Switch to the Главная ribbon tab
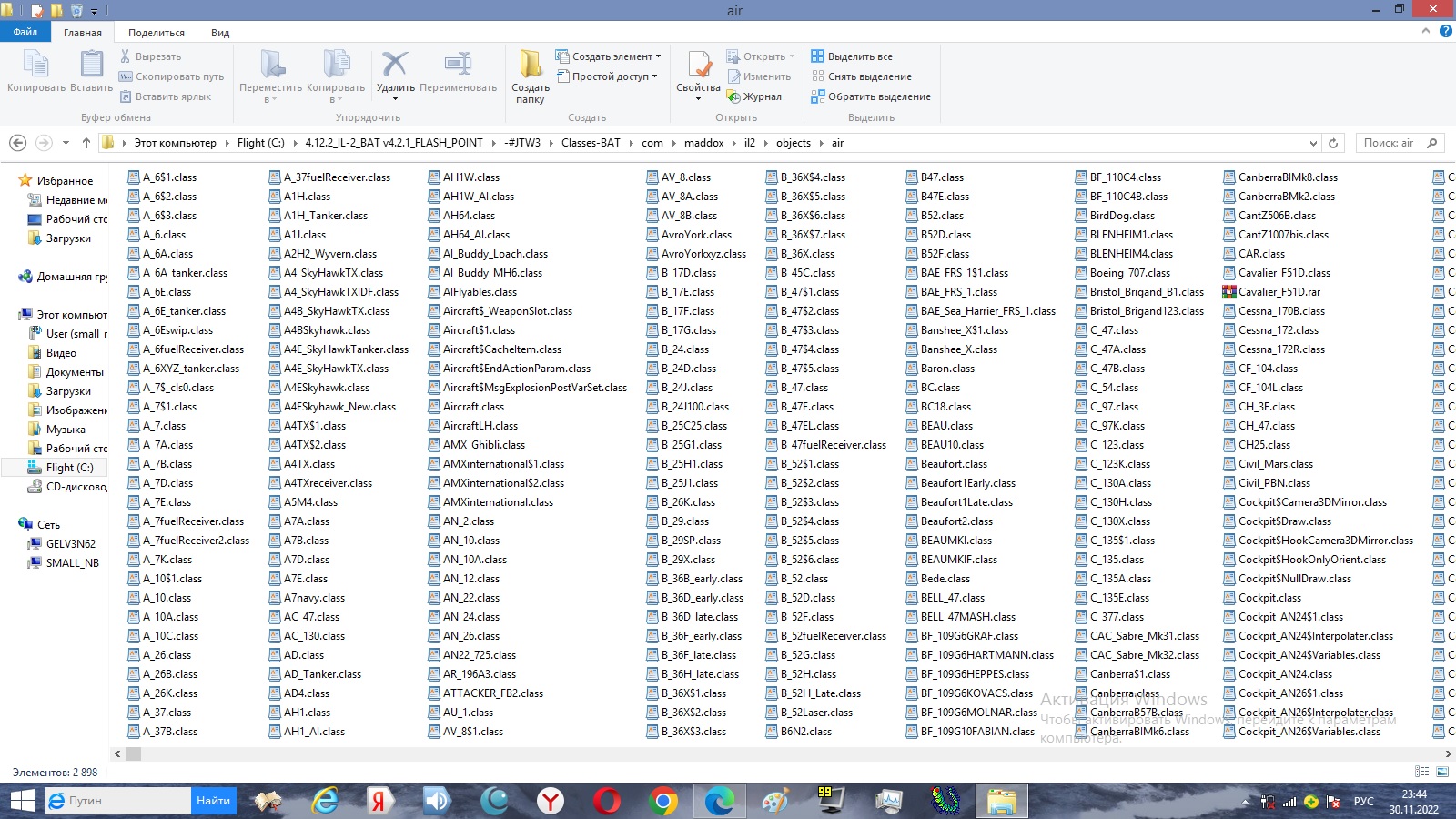Screen dimensions: 1456x819 tap(83, 33)
